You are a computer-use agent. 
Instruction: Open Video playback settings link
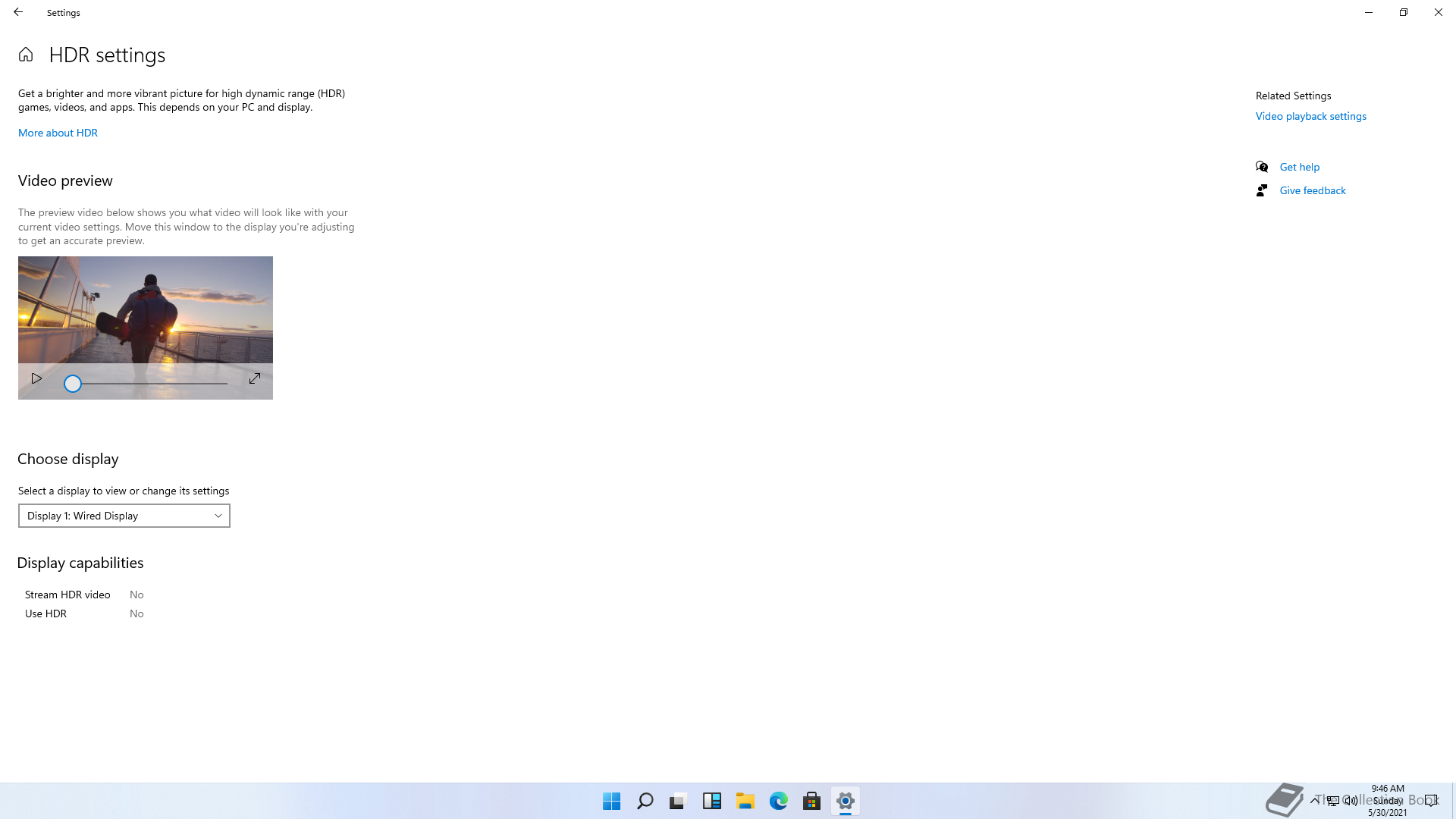click(1311, 116)
